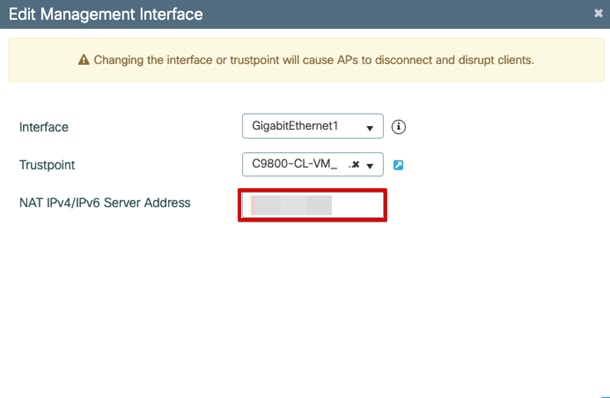The width and height of the screenshot is (610, 398).
Task: Clear the selected Trustpoint with the x
Action: click(355, 165)
